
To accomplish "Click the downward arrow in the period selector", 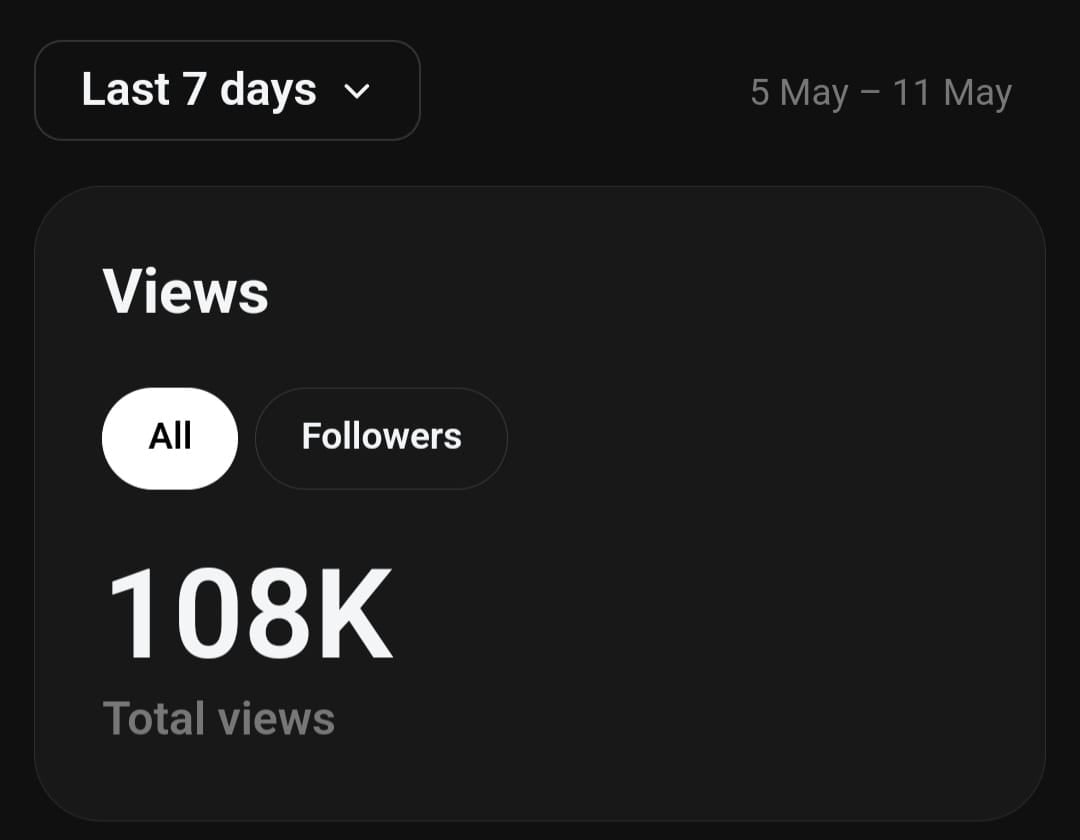I will point(357,92).
